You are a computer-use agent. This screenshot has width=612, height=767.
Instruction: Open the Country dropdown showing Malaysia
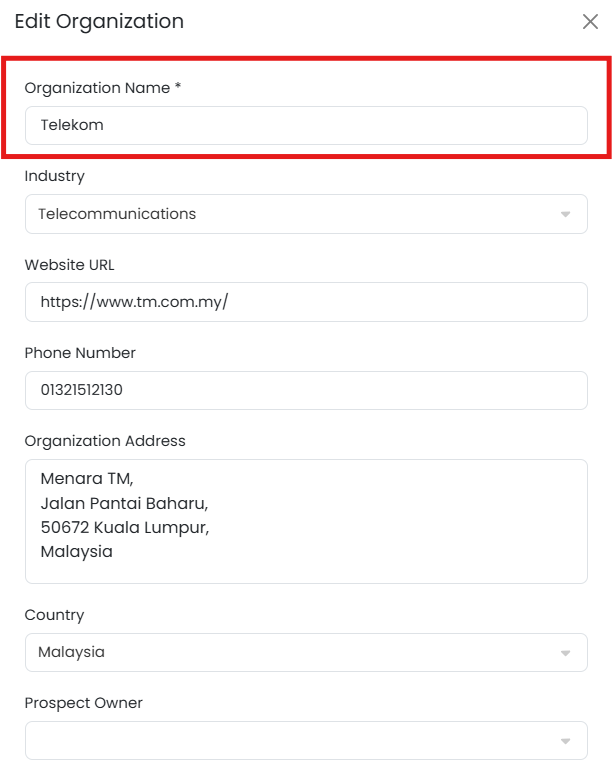[x=295, y=652]
